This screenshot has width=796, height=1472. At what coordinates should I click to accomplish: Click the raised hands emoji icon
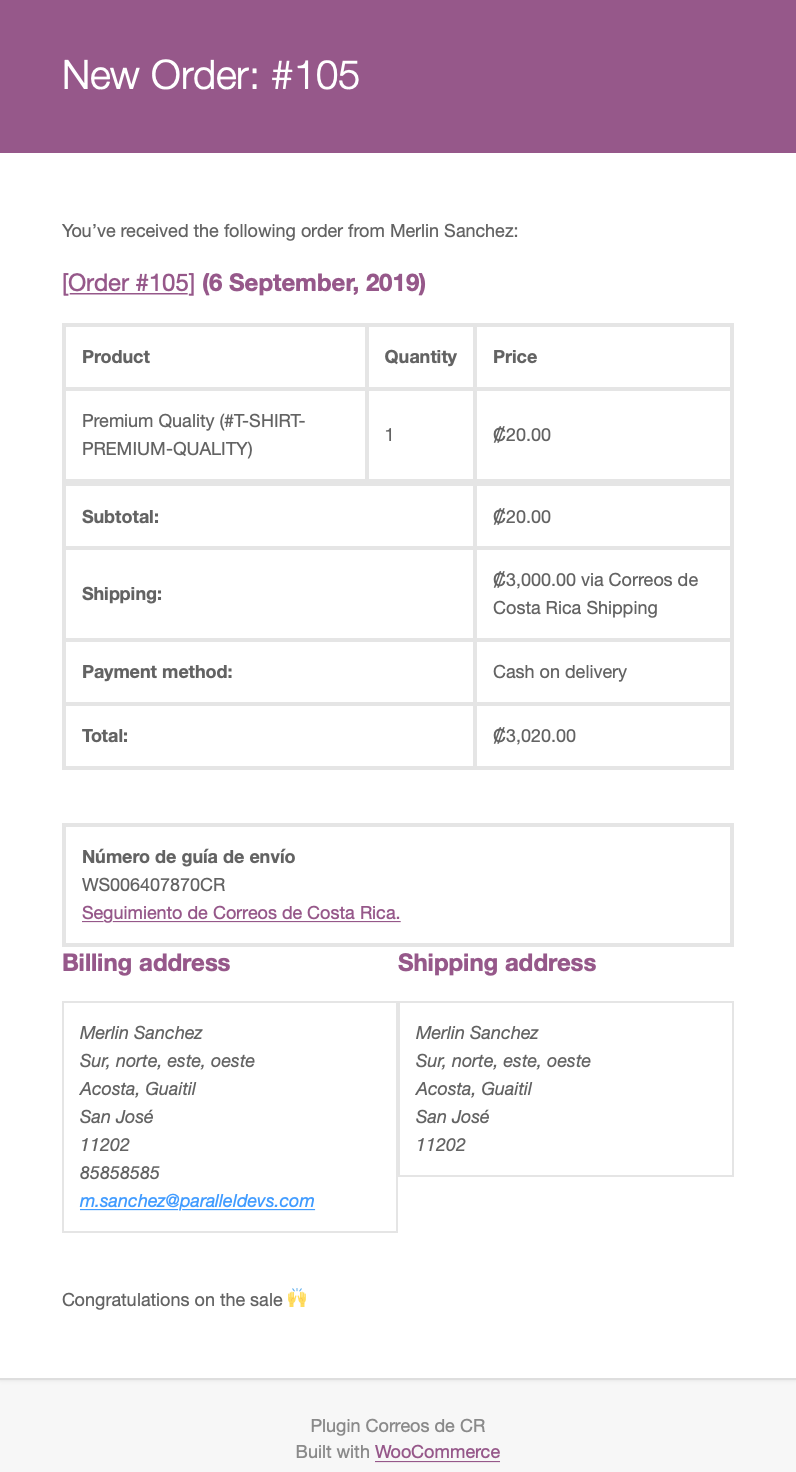297,1299
